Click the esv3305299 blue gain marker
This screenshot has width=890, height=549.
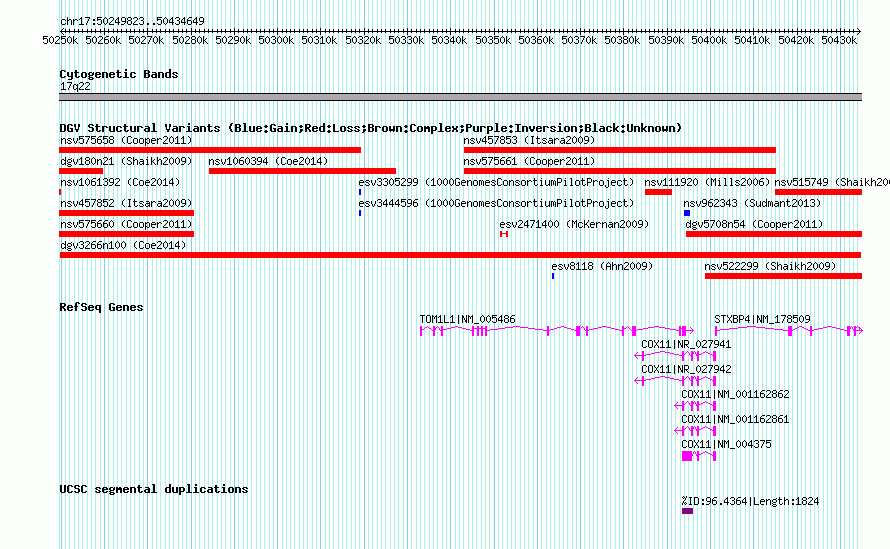(x=360, y=192)
